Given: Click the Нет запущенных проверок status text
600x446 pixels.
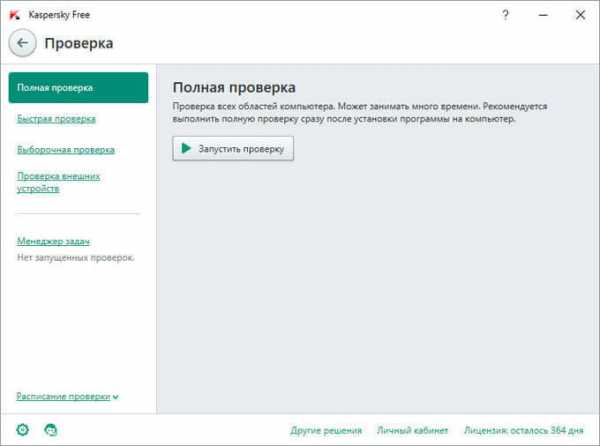Looking at the screenshot, I should point(76,258).
